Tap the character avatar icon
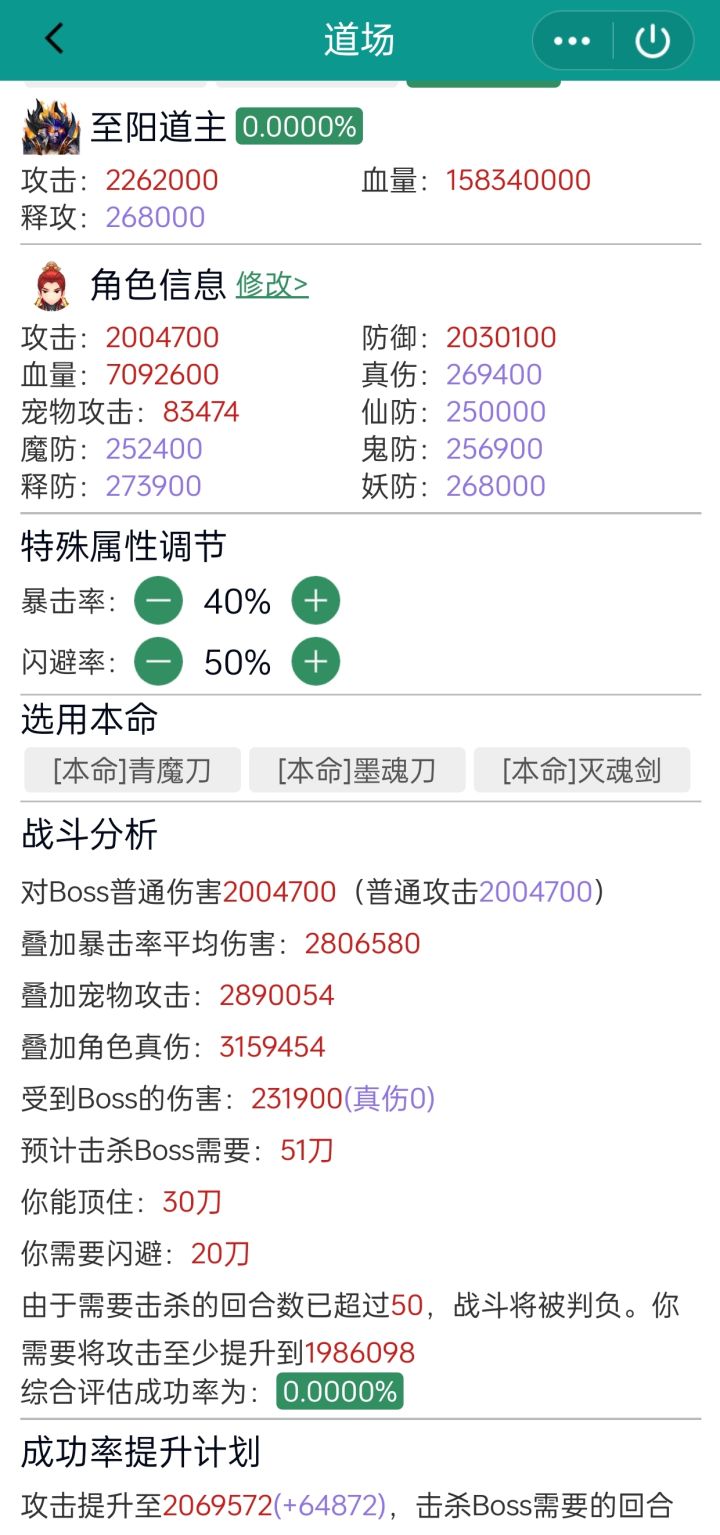Screen dimensions: 720x1535 [50, 286]
